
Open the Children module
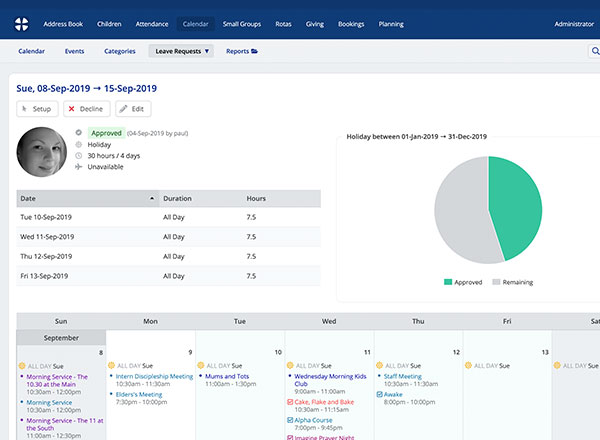coord(109,24)
